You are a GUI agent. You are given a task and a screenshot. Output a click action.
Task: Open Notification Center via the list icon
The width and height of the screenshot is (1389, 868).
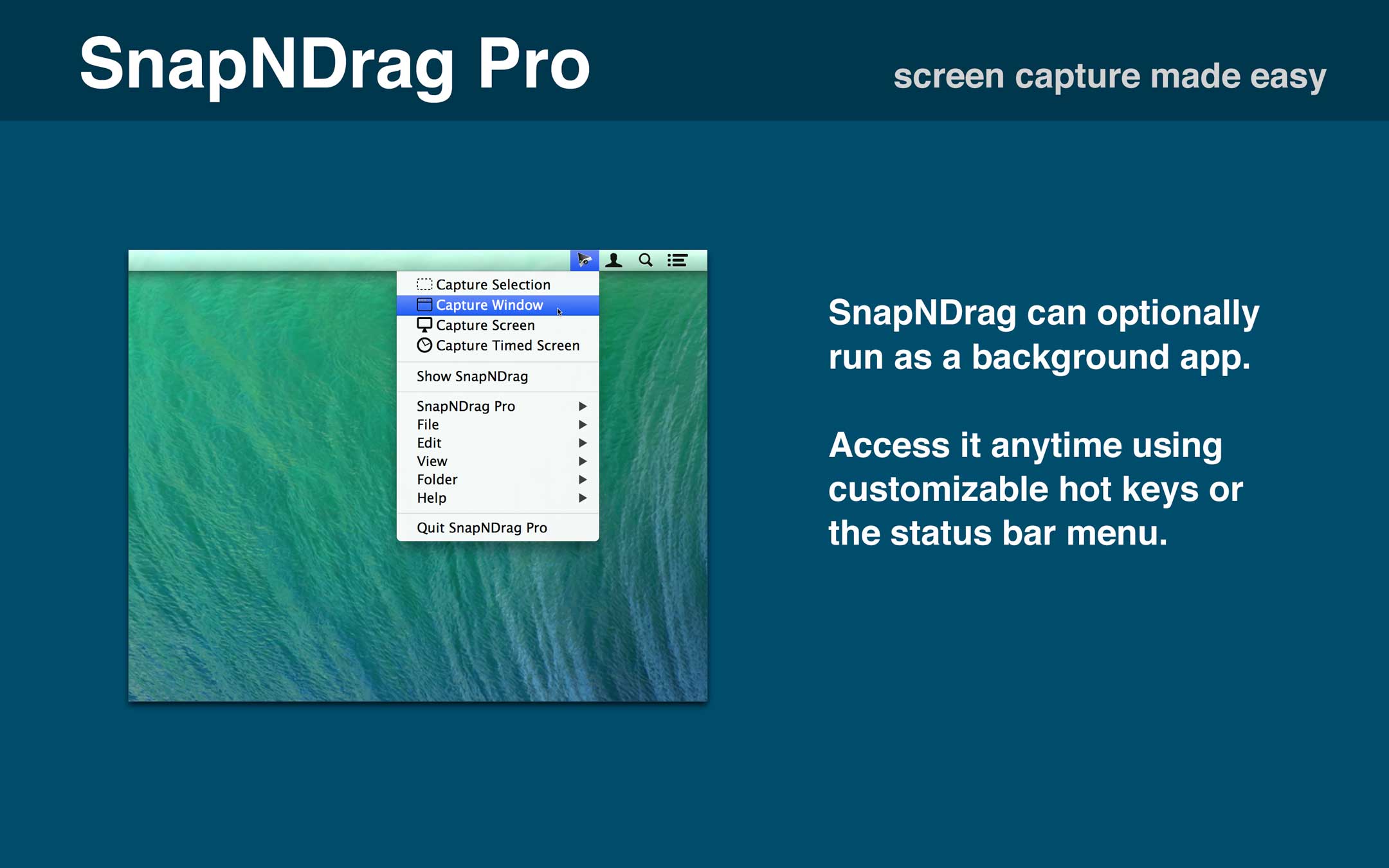click(677, 260)
